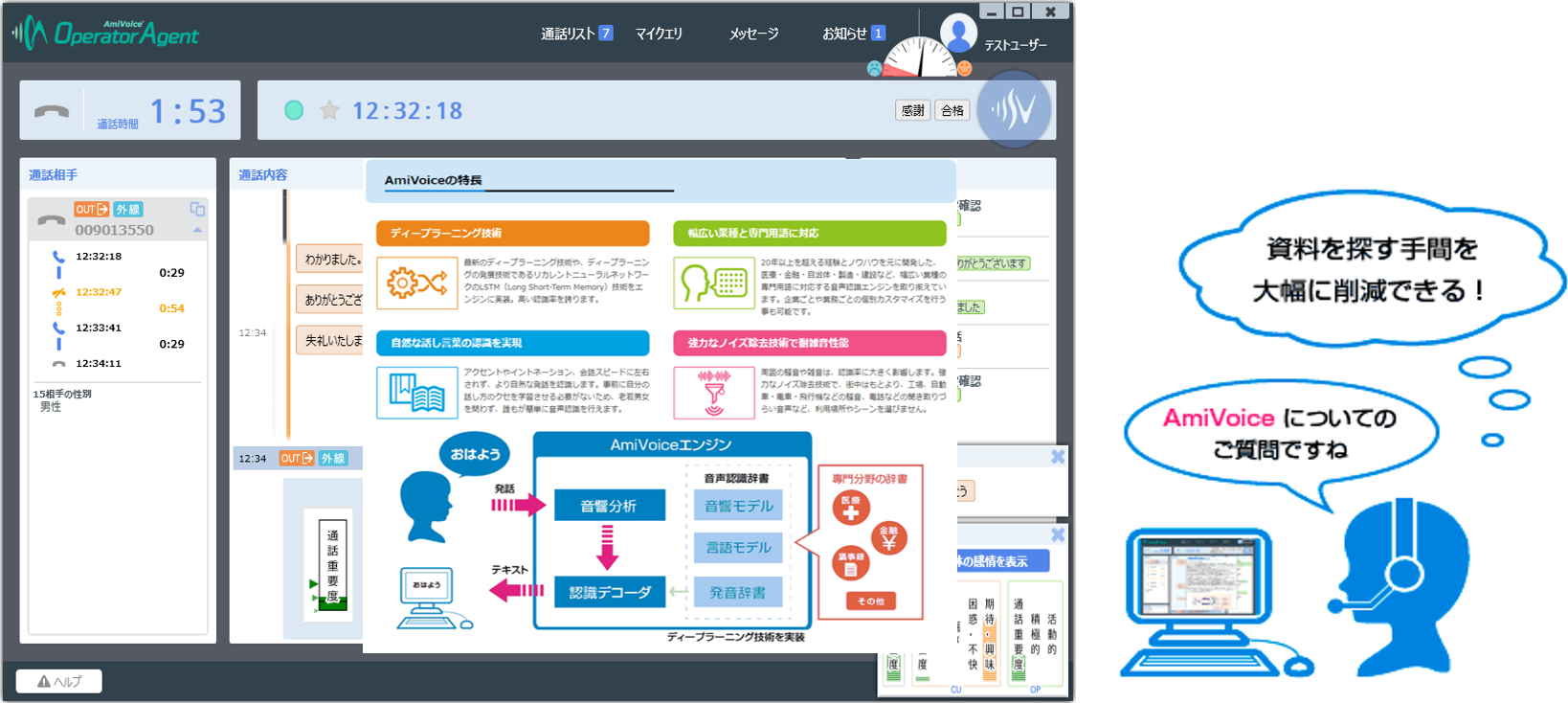Click the 外線 badge in 通話相手 panel
This screenshot has width=1568, height=703.
[128, 209]
